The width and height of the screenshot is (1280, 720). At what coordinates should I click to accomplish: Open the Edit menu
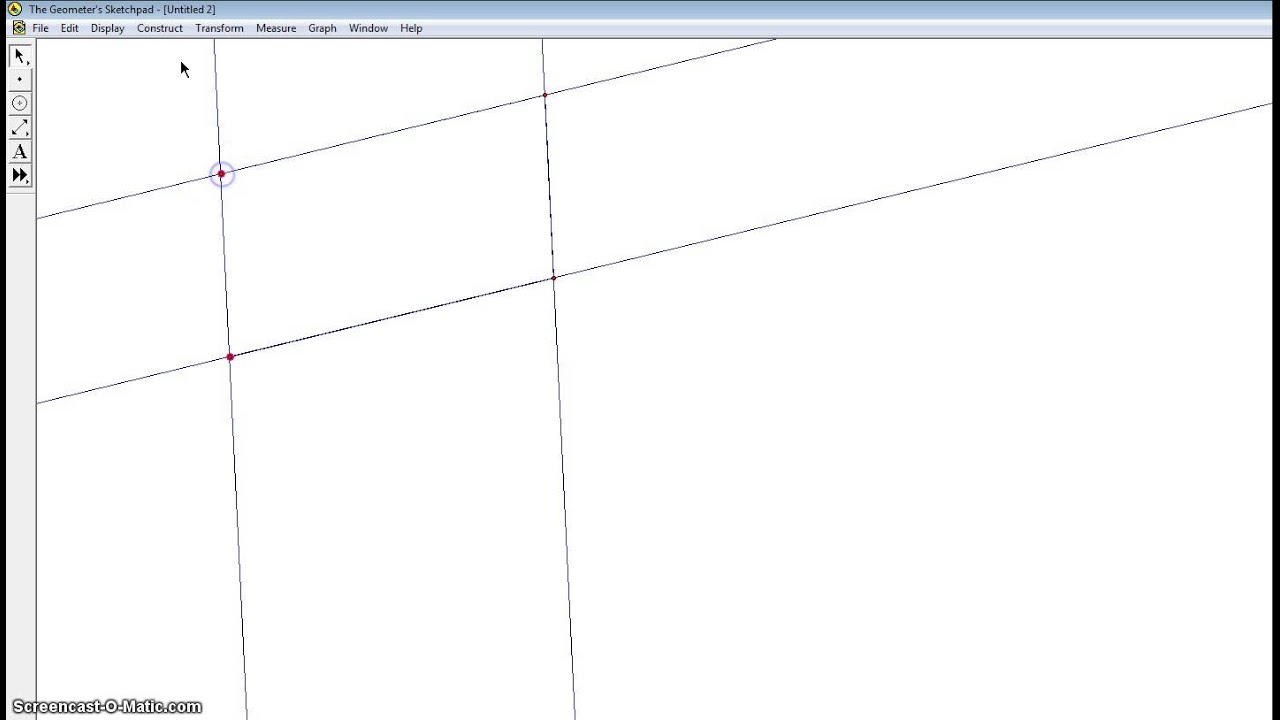click(x=68, y=28)
